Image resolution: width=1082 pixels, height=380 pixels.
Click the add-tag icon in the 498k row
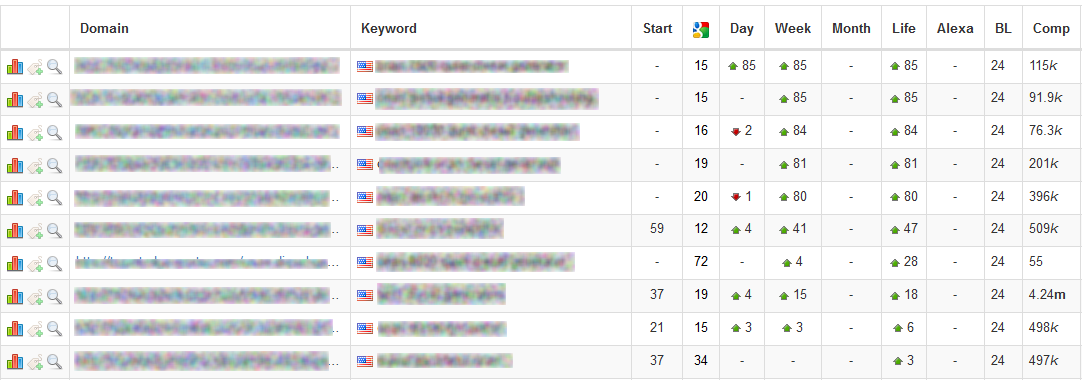[35, 329]
